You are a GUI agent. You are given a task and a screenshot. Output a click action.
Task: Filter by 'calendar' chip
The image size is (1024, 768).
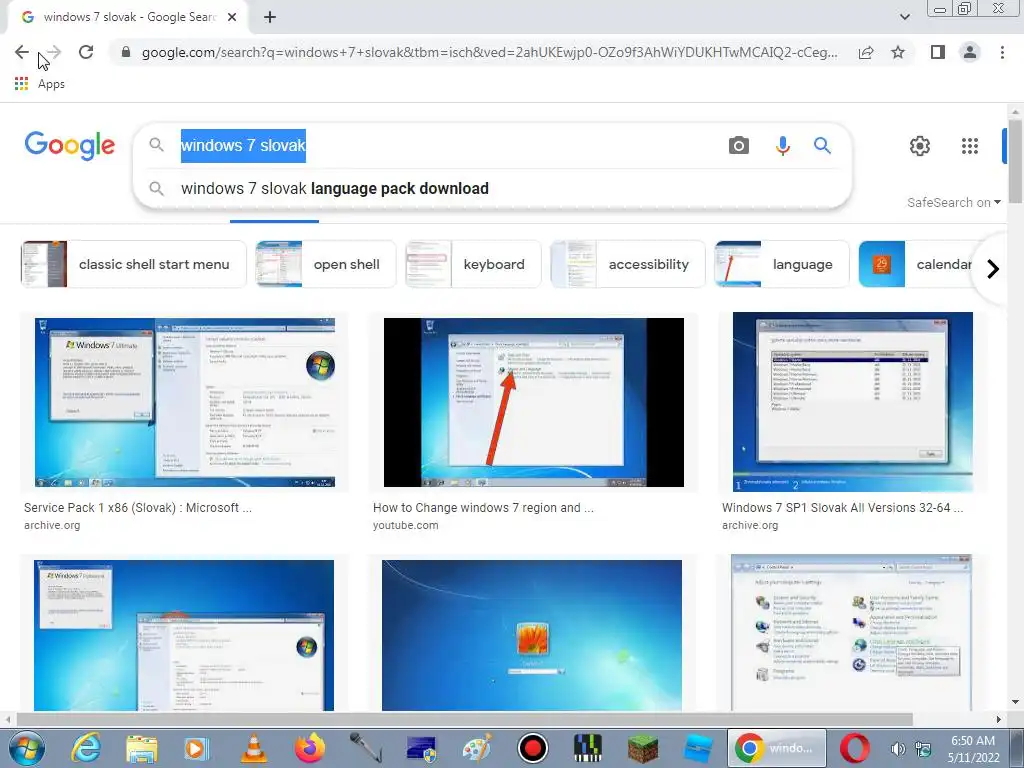918,264
